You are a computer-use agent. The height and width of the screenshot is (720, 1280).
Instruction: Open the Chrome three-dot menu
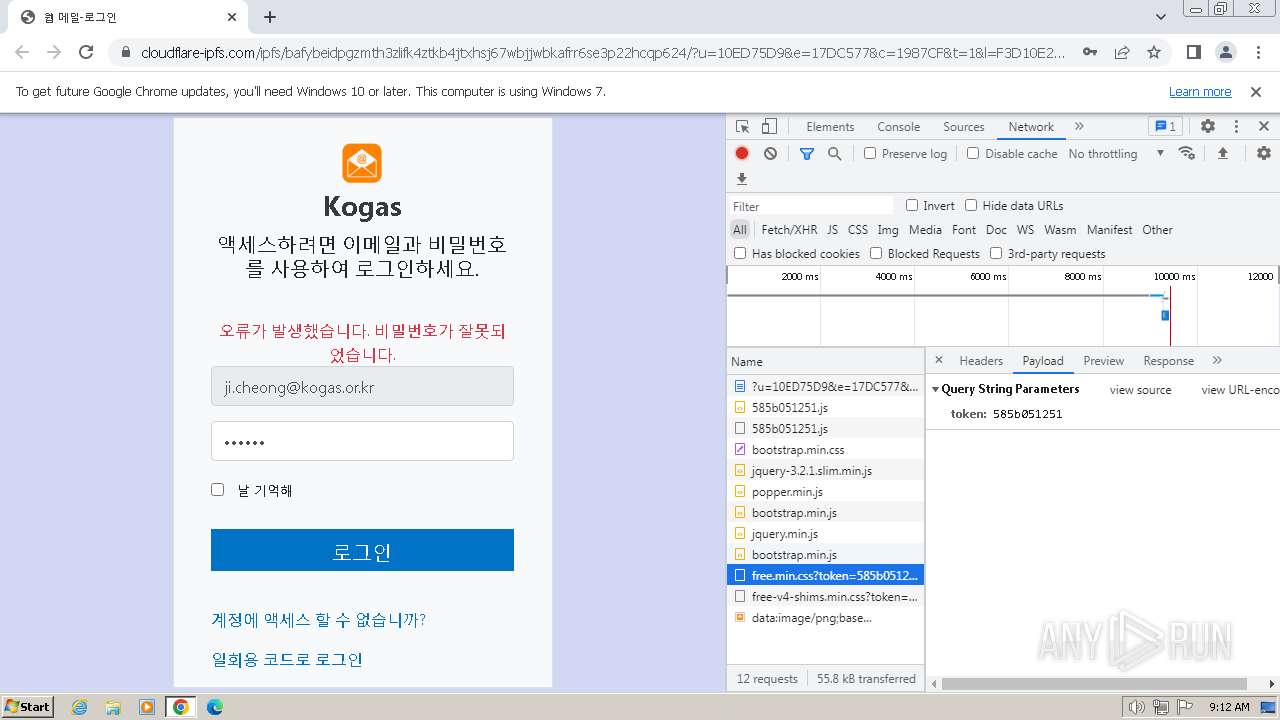[x=1257, y=52]
